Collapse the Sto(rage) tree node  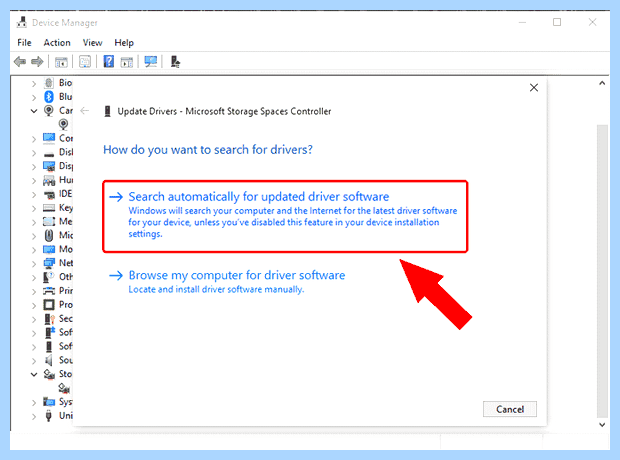tap(34, 374)
